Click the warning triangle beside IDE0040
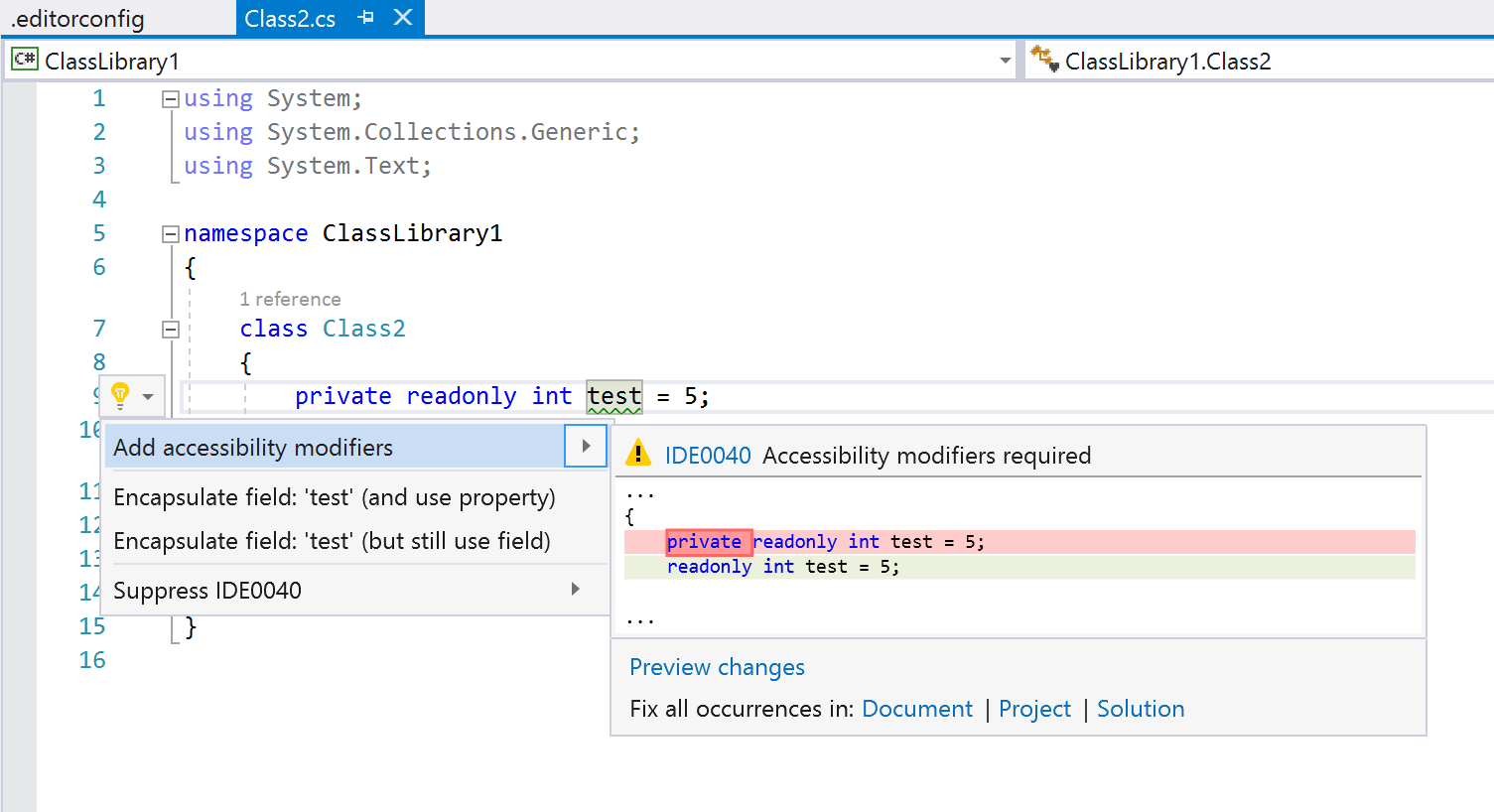Viewport: 1494px width, 812px height. point(634,454)
